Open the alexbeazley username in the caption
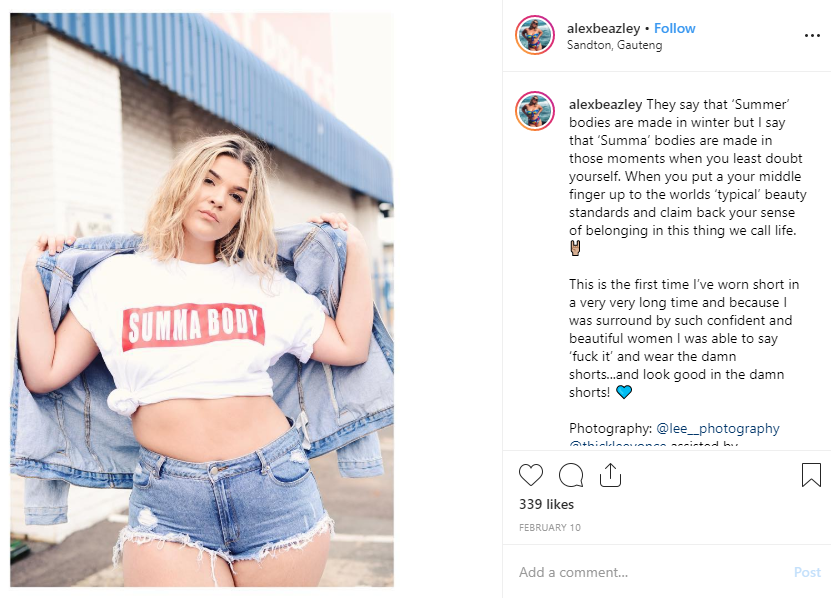 pos(605,104)
